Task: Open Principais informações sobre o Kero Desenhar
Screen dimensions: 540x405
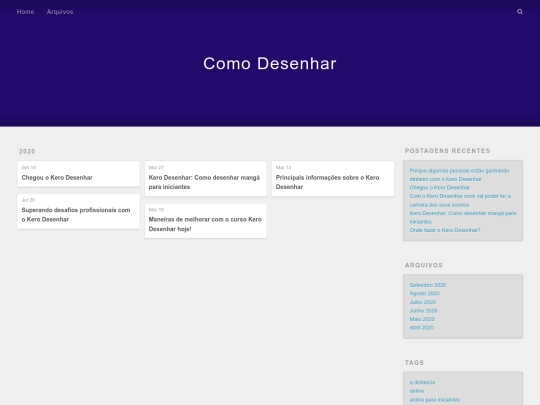Action: click(333, 179)
